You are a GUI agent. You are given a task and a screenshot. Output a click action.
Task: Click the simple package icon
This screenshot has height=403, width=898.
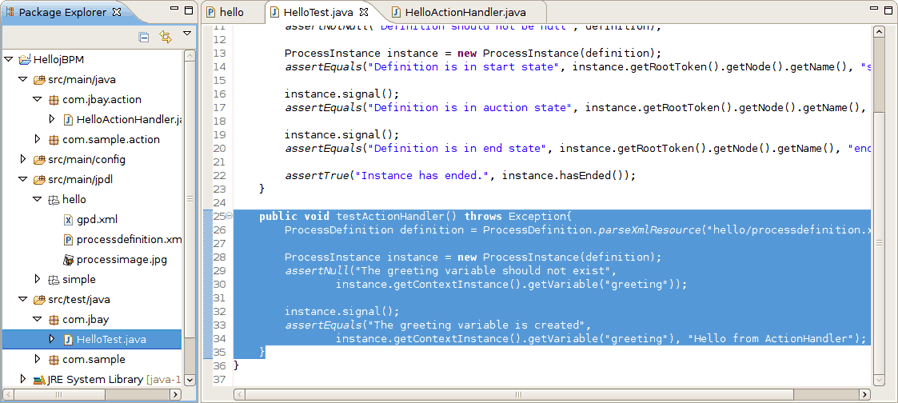point(54,280)
